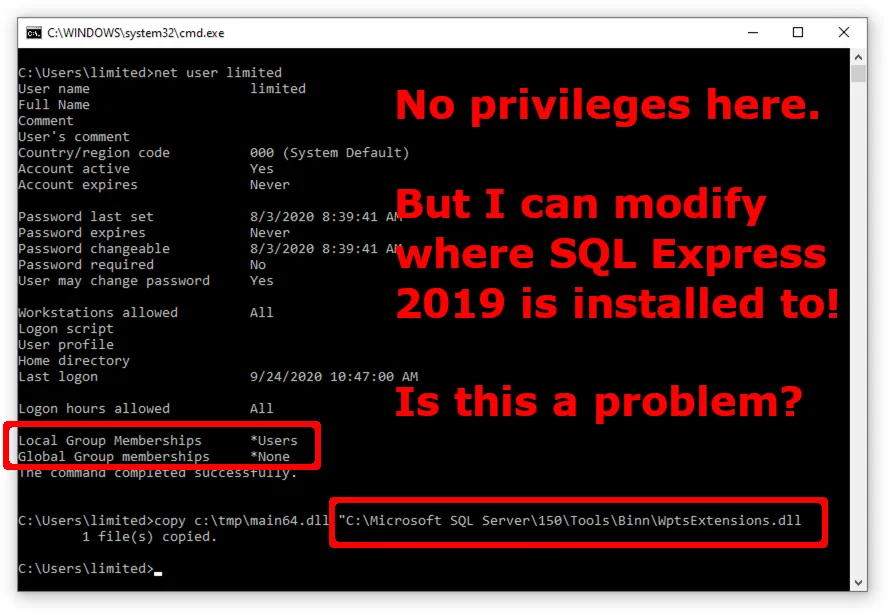
Task: Click the 'Last logon' label
Action: [58, 376]
